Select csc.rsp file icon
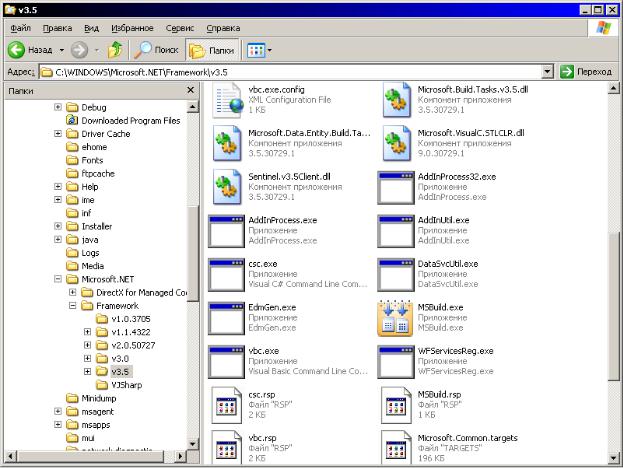Viewport: 623px width, 468px height. tap(226, 405)
